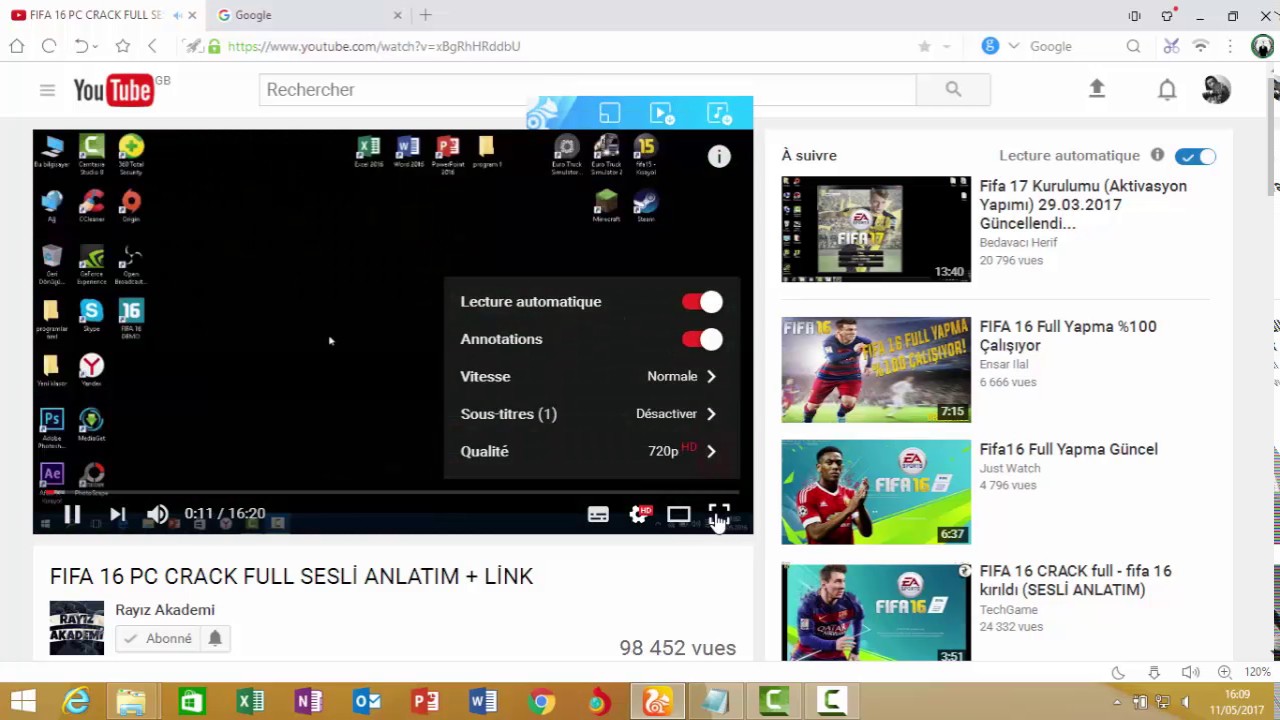Open Fifa16 Full Yapma Güncel video title
Screen dimensions: 1280x720
coord(1068,450)
